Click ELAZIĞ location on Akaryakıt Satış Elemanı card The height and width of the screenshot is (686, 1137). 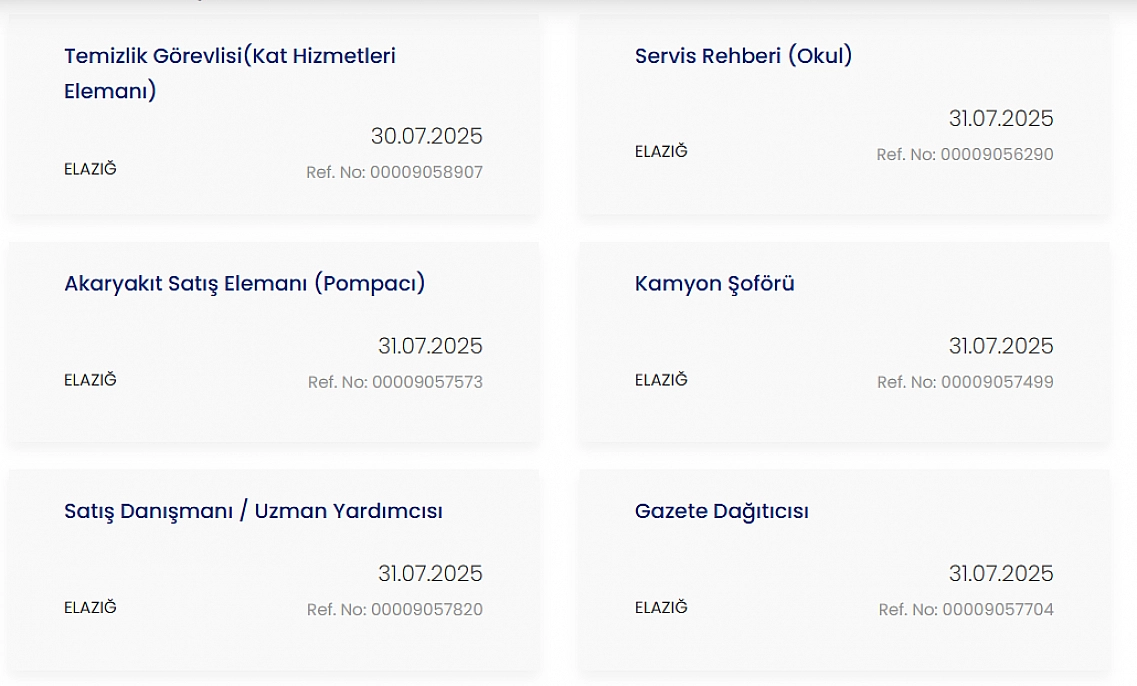(90, 380)
